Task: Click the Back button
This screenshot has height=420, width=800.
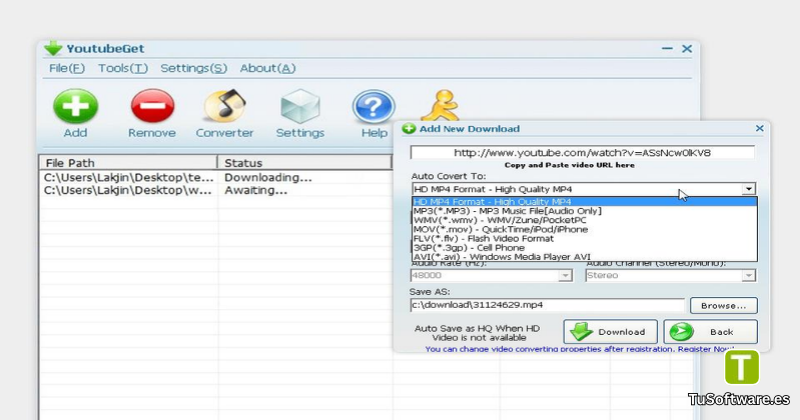Action: pos(710,332)
